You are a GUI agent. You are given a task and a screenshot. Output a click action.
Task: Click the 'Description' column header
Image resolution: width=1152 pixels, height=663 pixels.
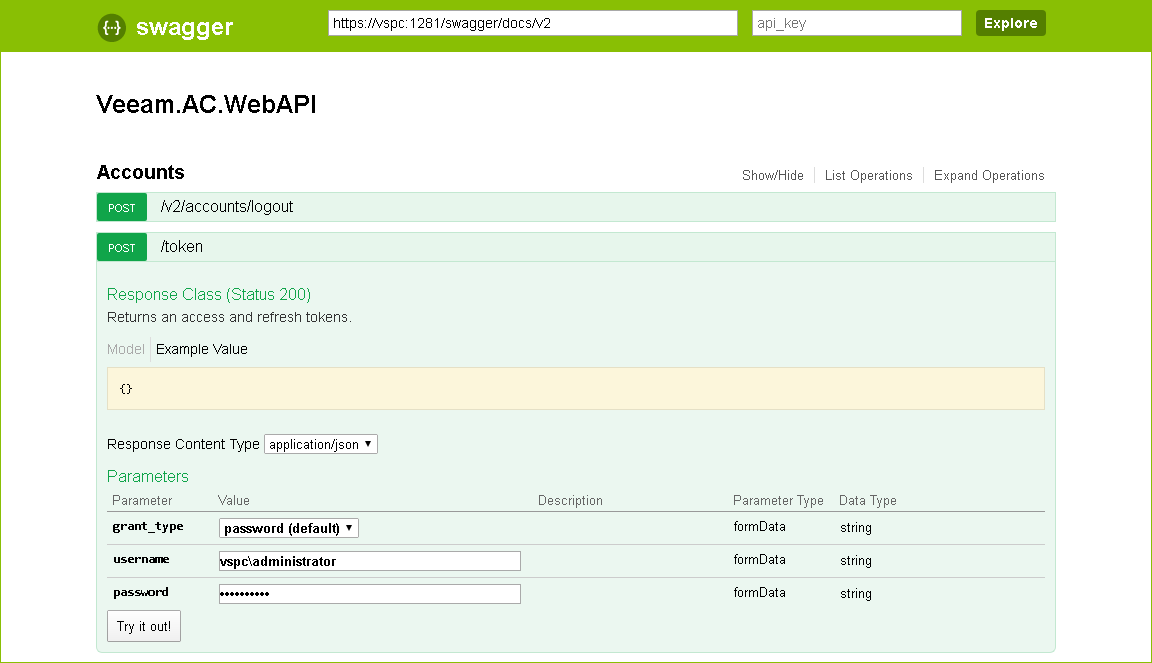coord(570,501)
